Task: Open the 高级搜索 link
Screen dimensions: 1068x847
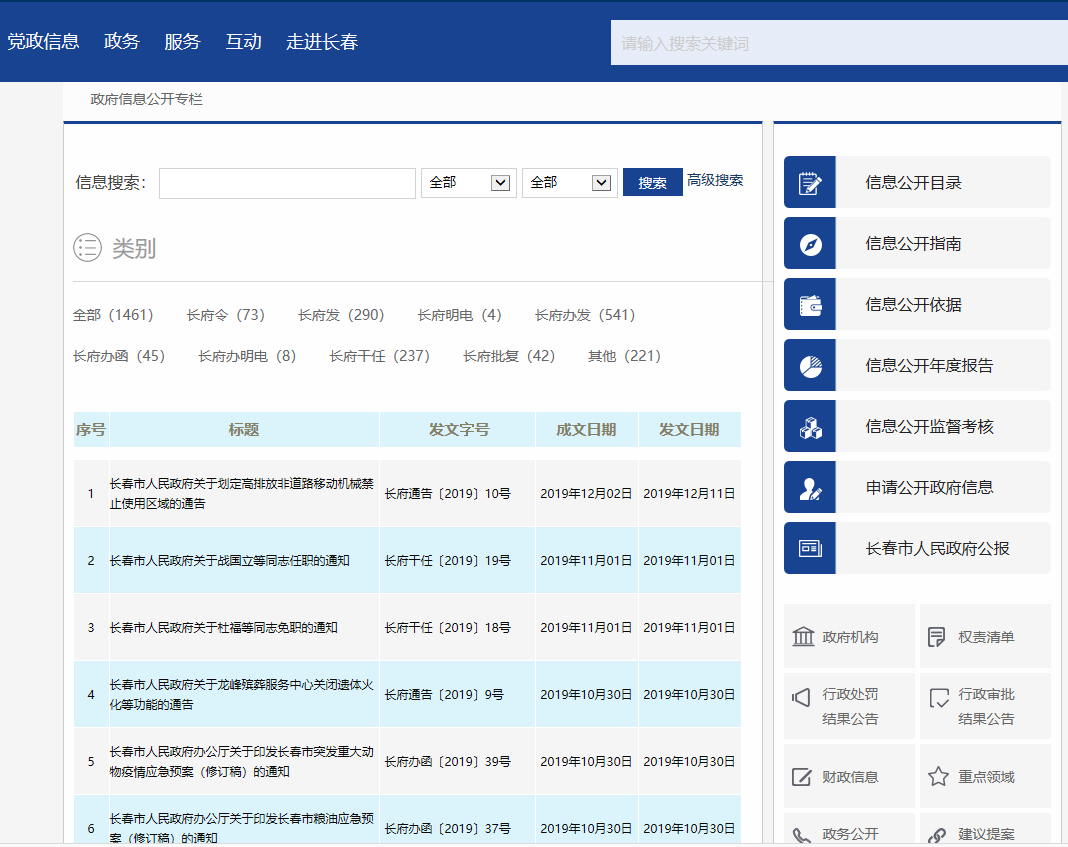Action: (715, 181)
